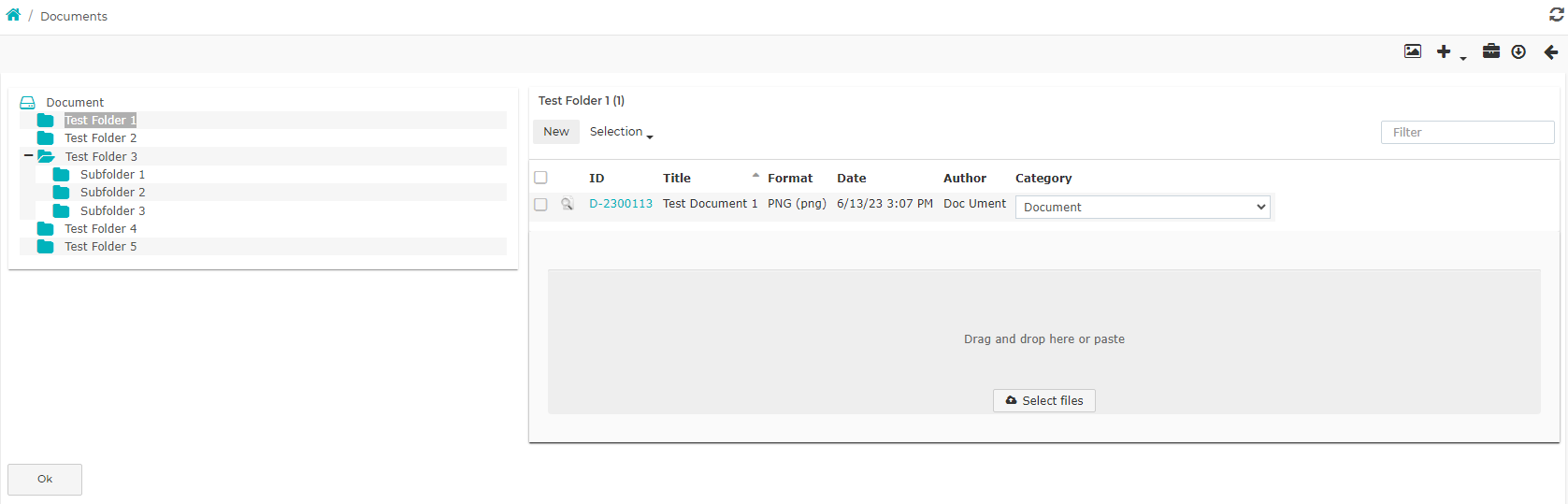Click the back arrow icon
This screenshot has width=1568, height=504.
click(x=1550, y=51)
